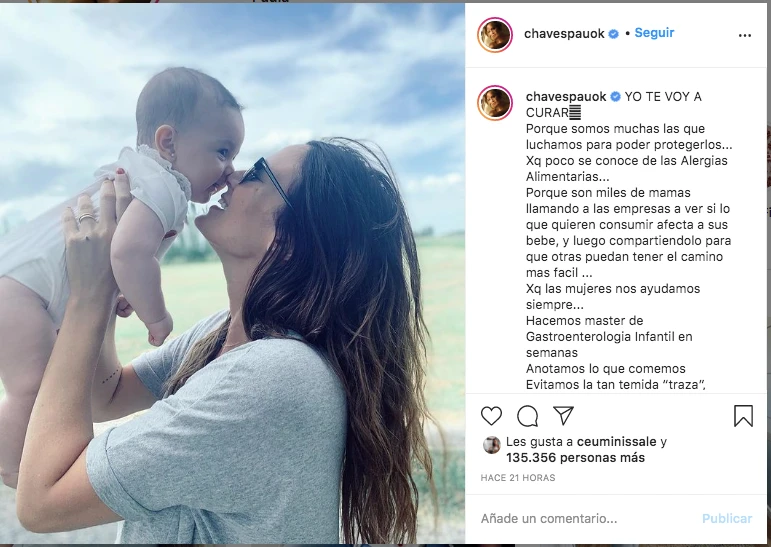Open the three-dot more options menu
The image size is (771, 547).
tap(744, 35)
